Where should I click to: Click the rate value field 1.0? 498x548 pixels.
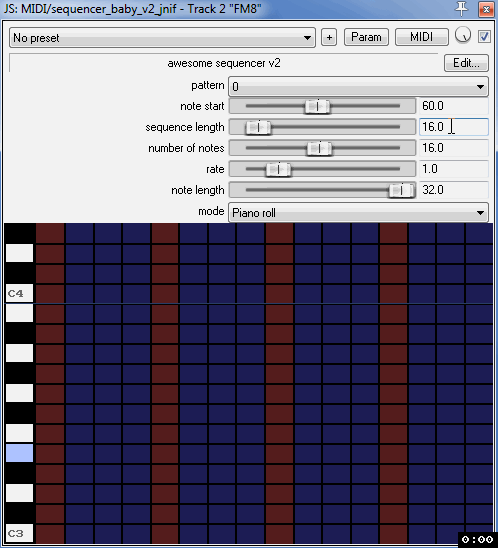453,169
